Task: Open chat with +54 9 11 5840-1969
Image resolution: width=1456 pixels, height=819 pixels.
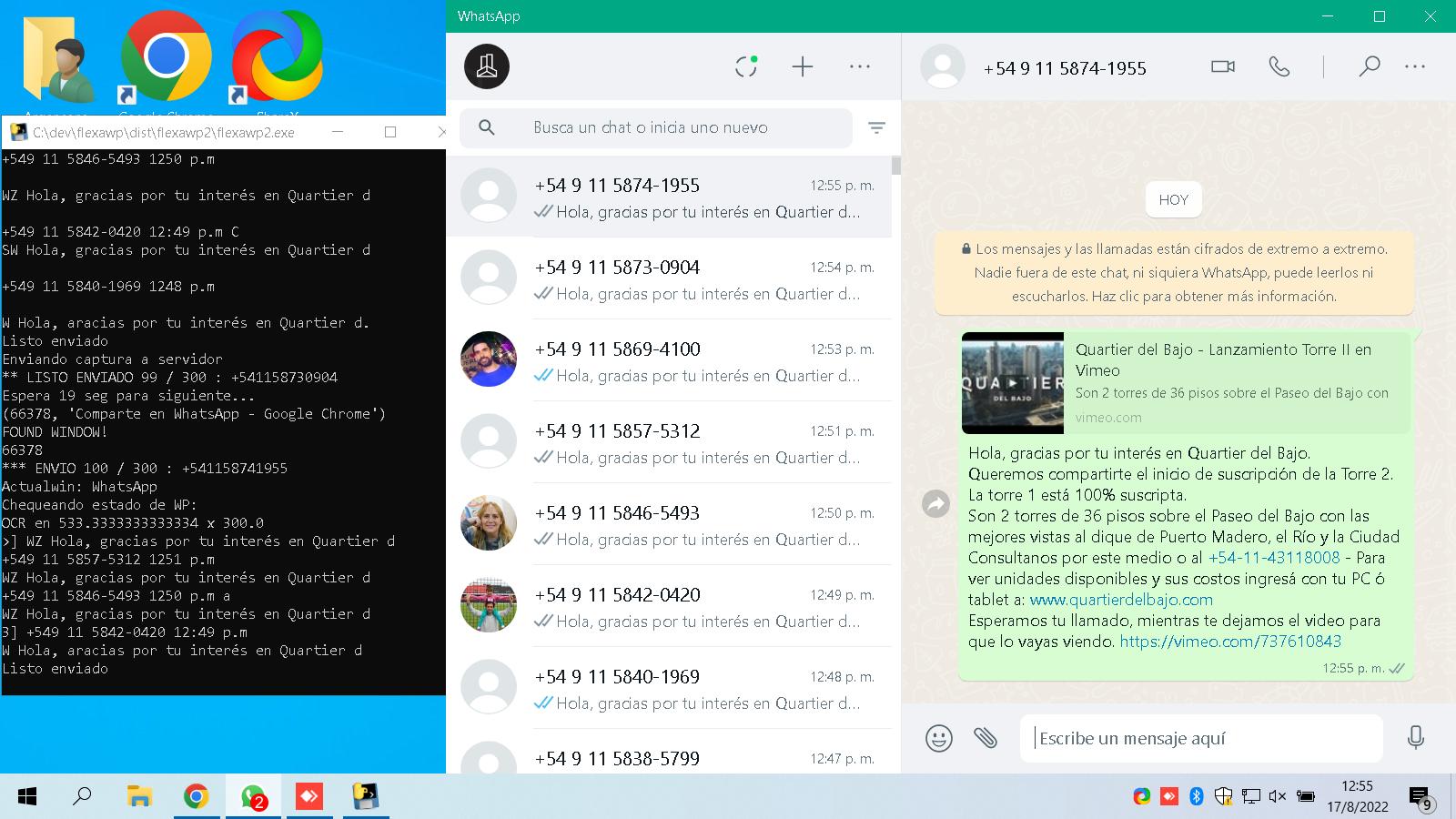Action: [669, 688]
